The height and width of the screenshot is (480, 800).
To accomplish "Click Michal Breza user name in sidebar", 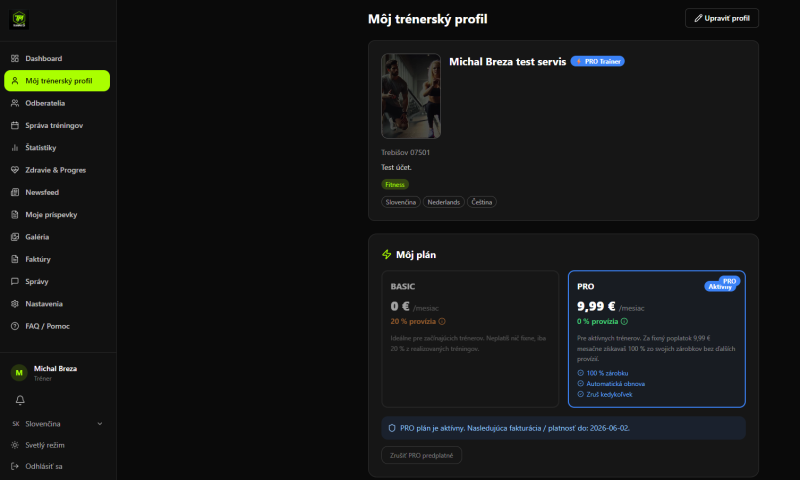I will tap(56, 368).
